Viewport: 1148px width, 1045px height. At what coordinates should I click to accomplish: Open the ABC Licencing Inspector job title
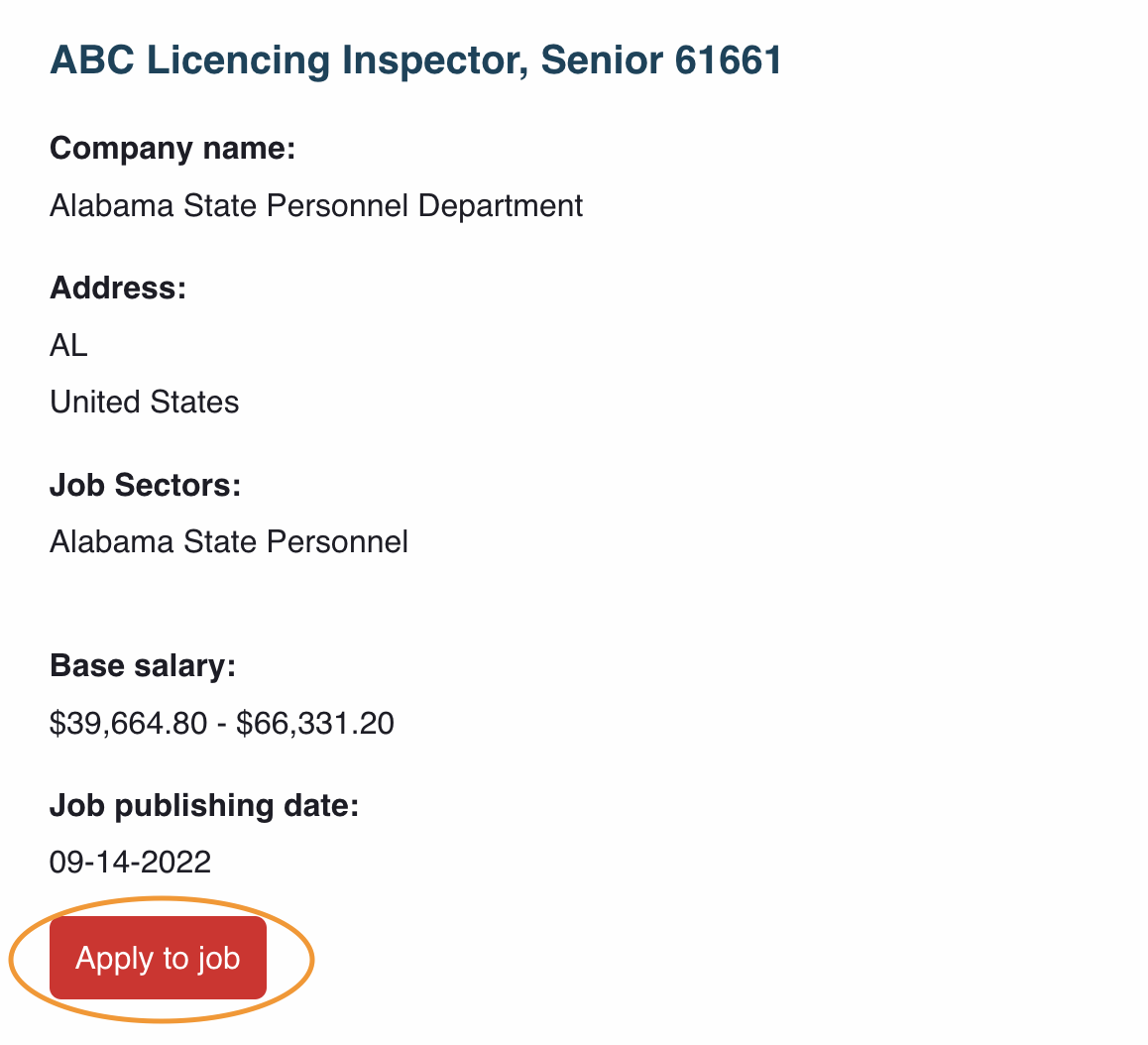[x=415, y=60]
